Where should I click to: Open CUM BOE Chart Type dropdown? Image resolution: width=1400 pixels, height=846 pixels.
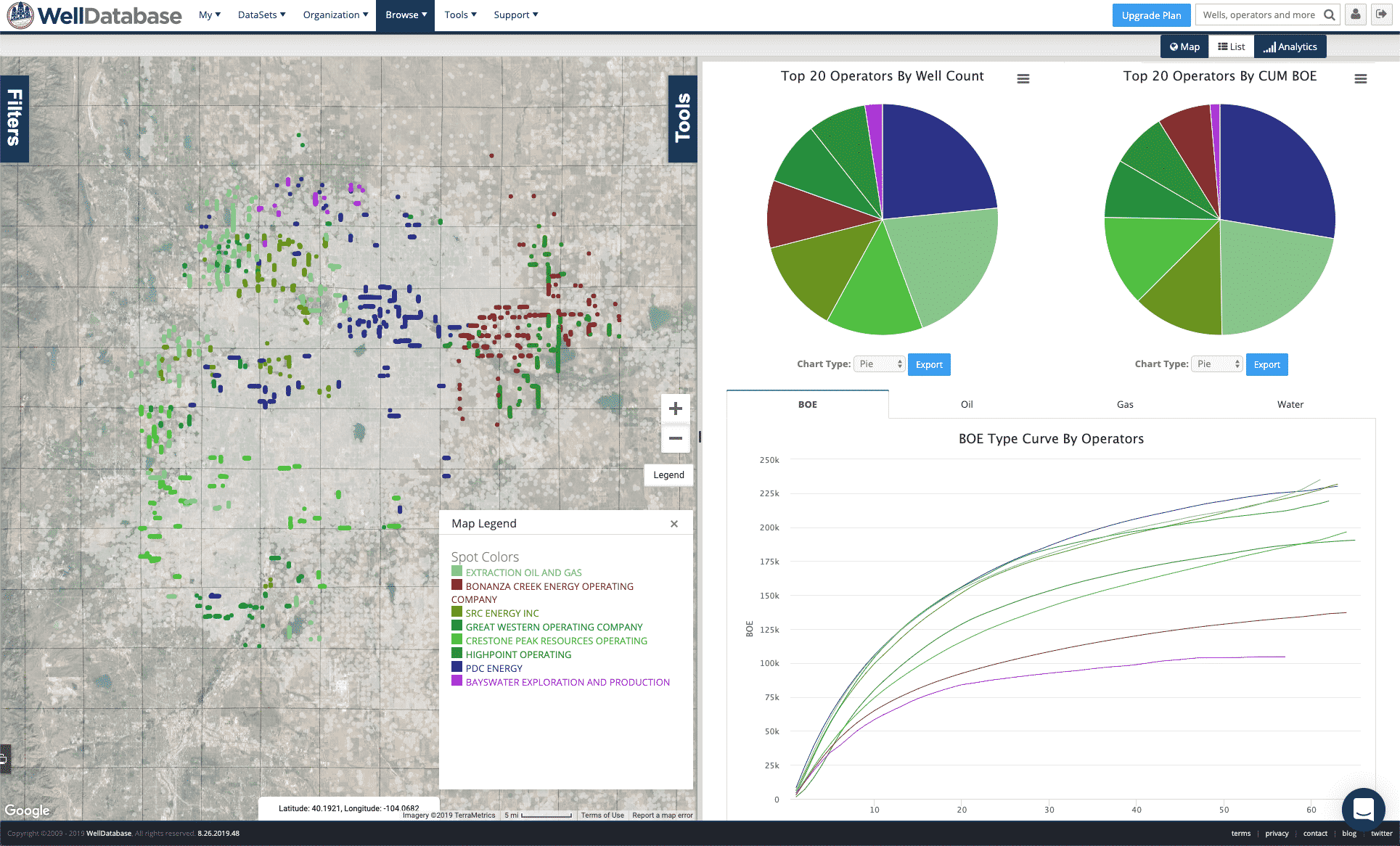[1217, 364]
